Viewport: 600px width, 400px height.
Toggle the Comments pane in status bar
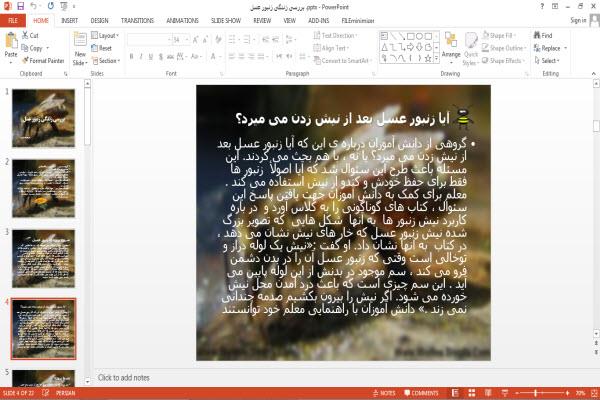tap(421, 393)
